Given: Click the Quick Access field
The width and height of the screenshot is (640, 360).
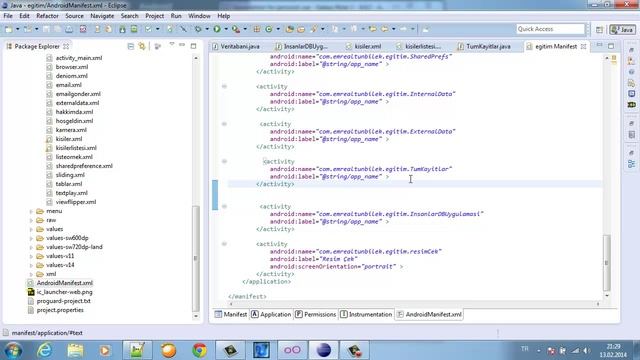Looking at the screenshot, I should (550, 29).
